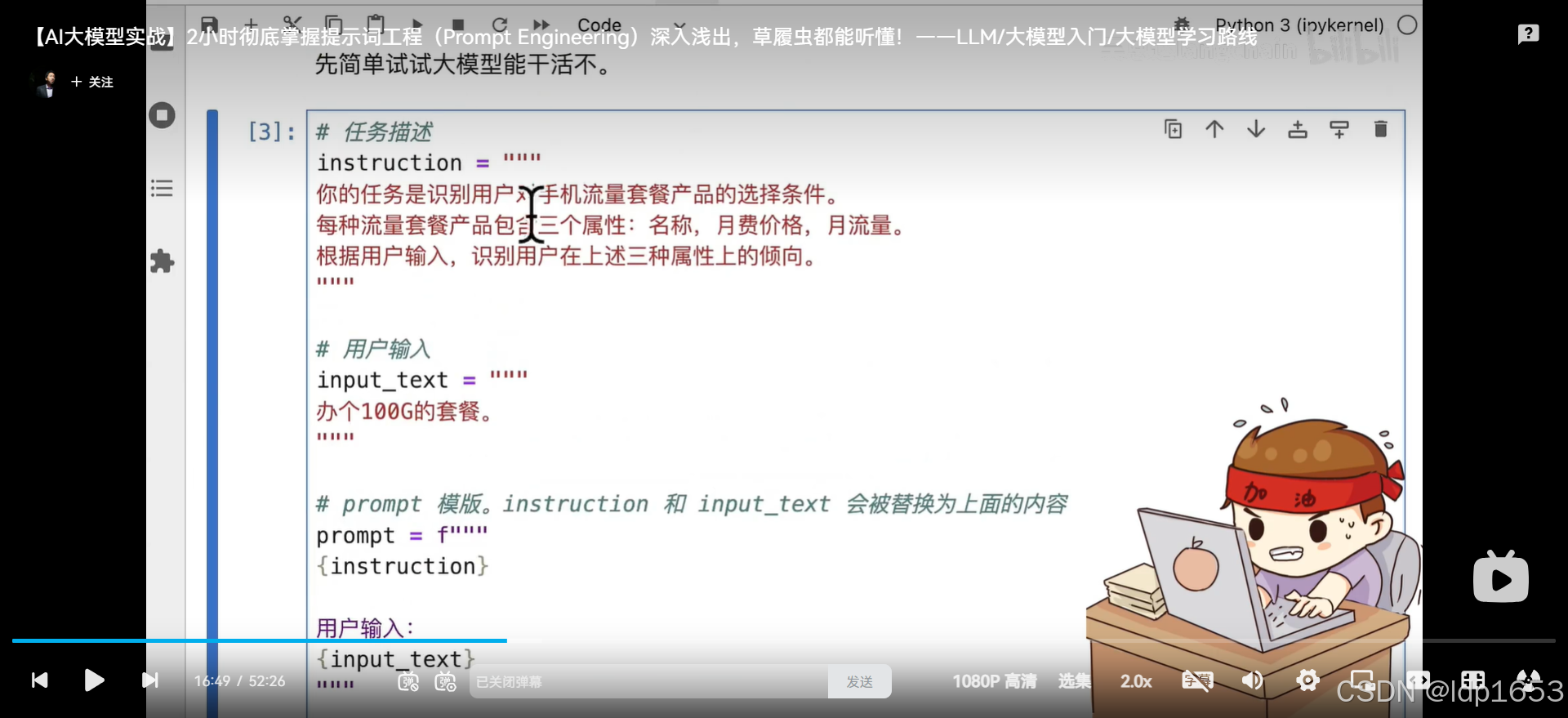The height and width of the screenshot is (718, 1568).
Task: Click the Jupyter save notebook icon
Action: [210, 24]
